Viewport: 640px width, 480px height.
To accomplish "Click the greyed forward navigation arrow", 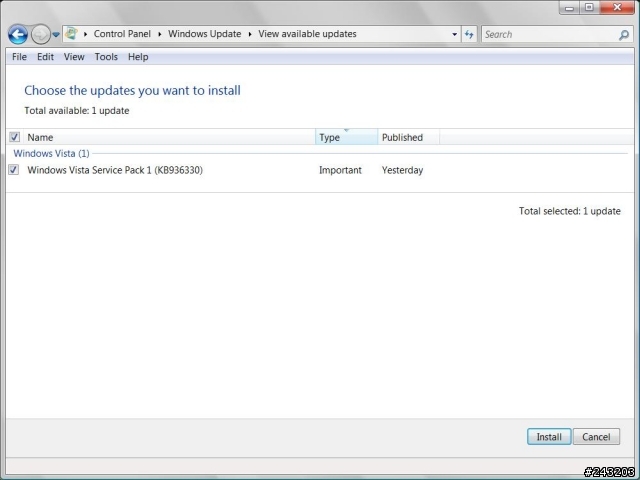I will click(x=40, y=34).
